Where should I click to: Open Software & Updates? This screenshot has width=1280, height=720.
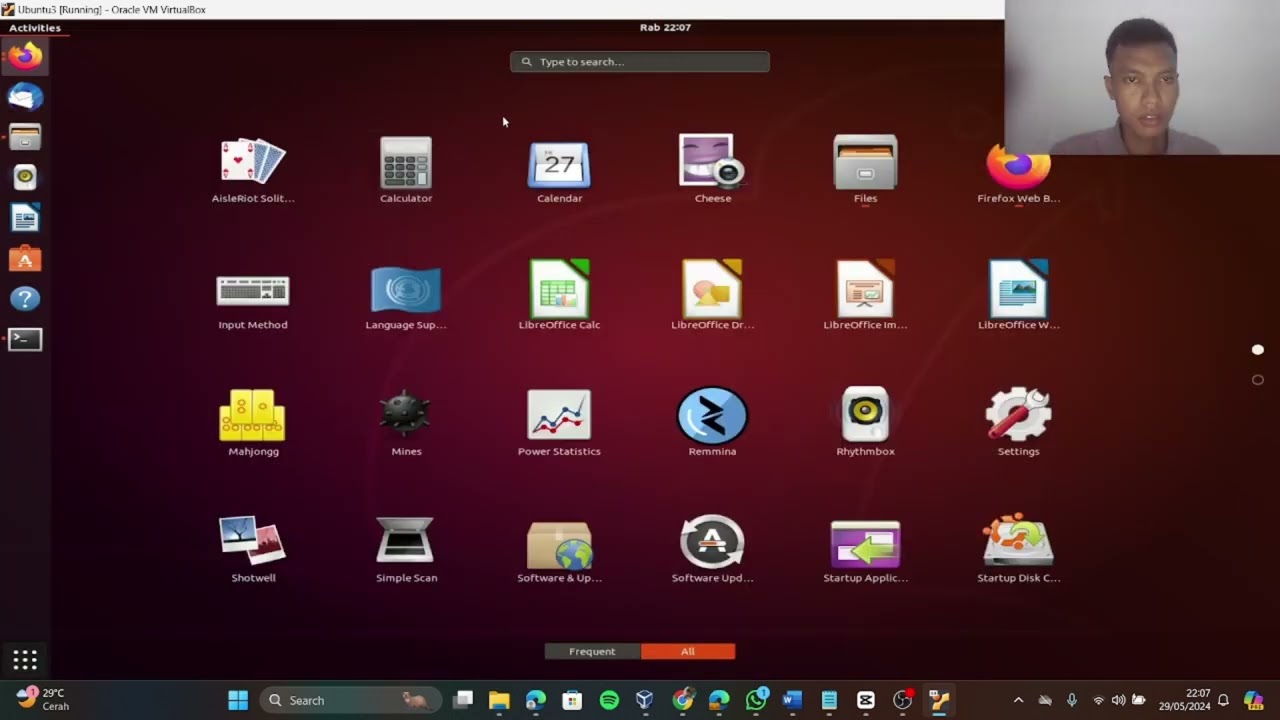[559, 550]
